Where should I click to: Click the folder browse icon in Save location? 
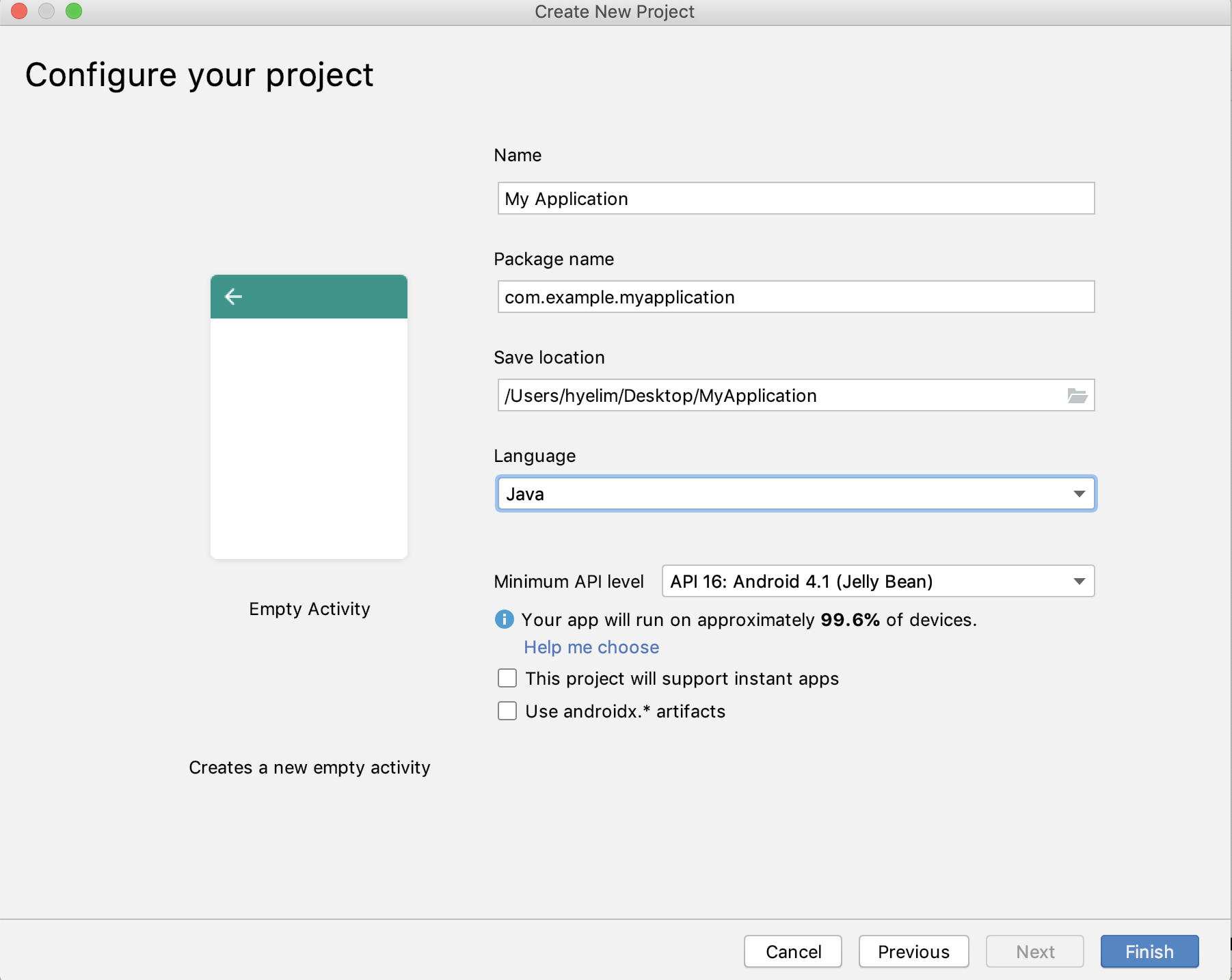coord(1077,396)
